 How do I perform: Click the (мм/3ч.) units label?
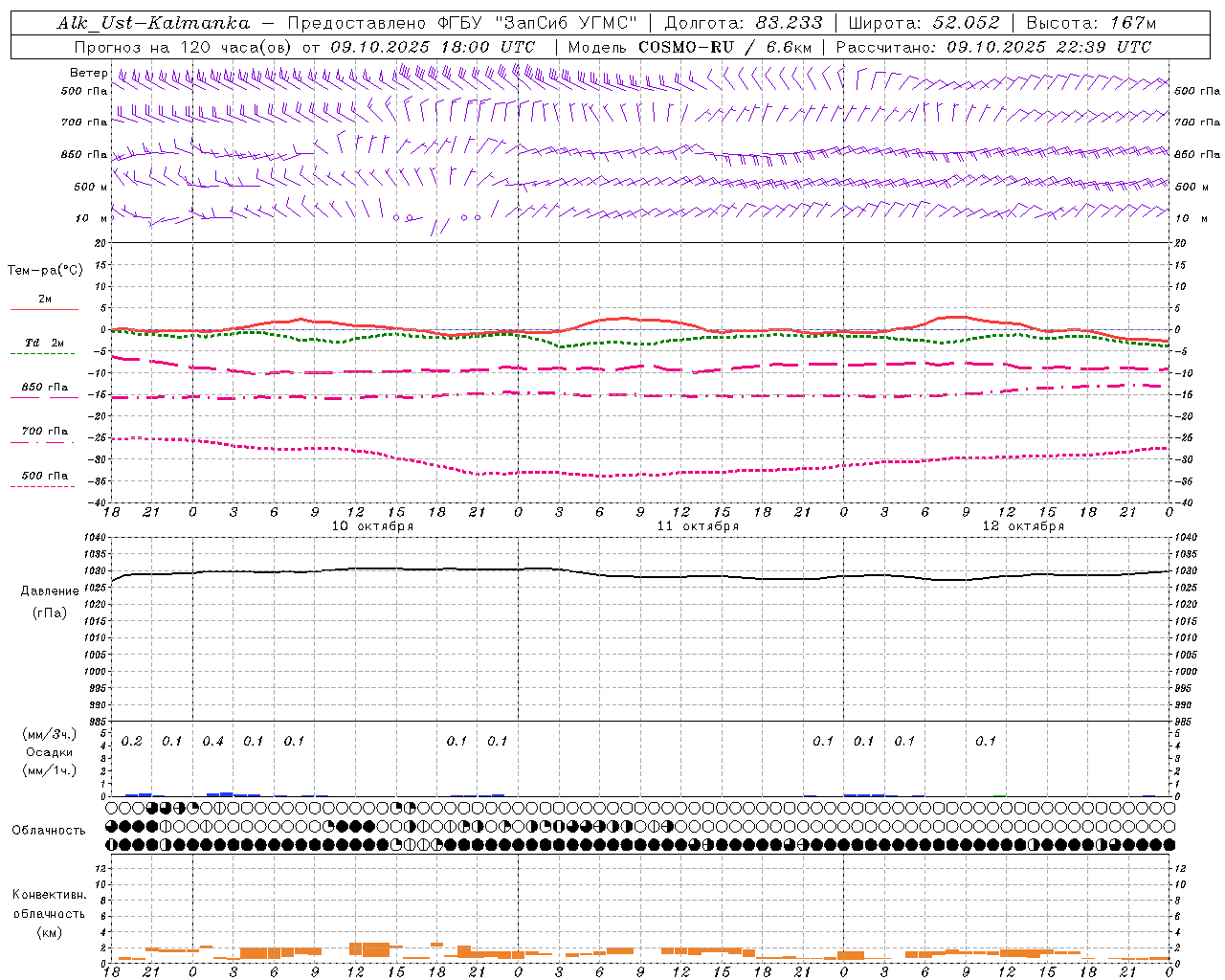click(x=50, y=734)
